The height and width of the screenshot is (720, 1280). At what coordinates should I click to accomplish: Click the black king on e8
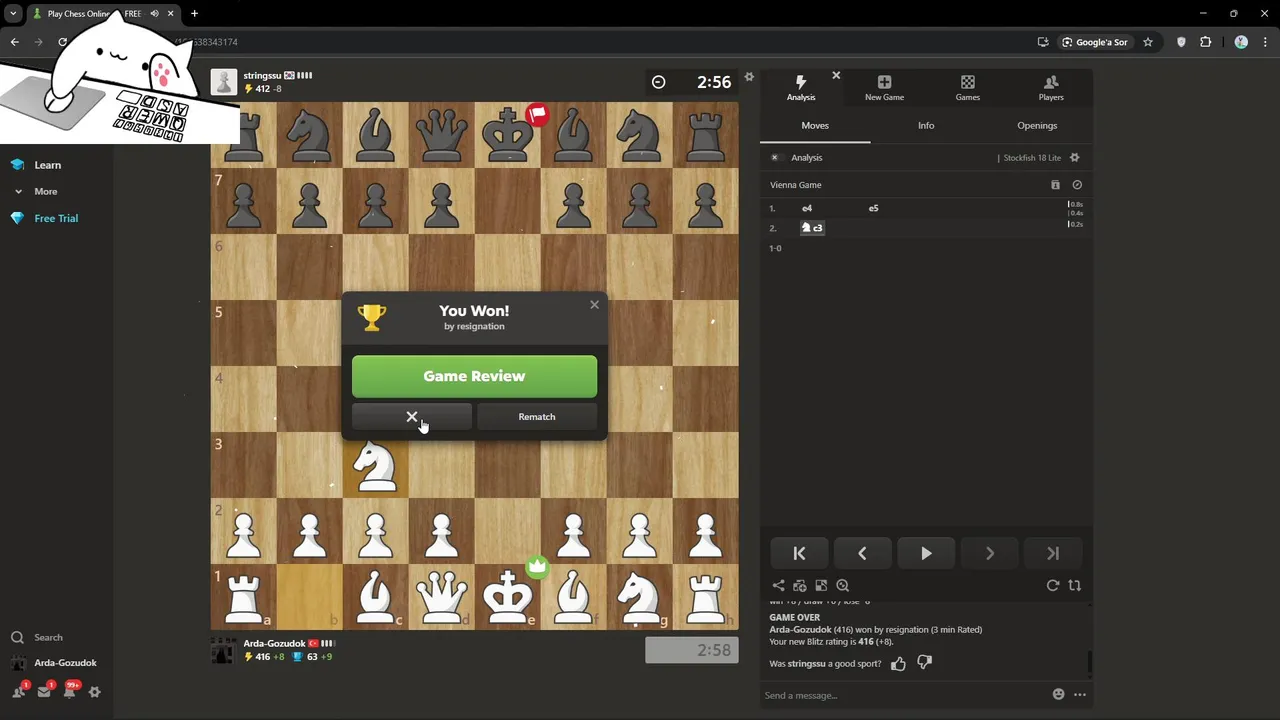pos(507,134)
